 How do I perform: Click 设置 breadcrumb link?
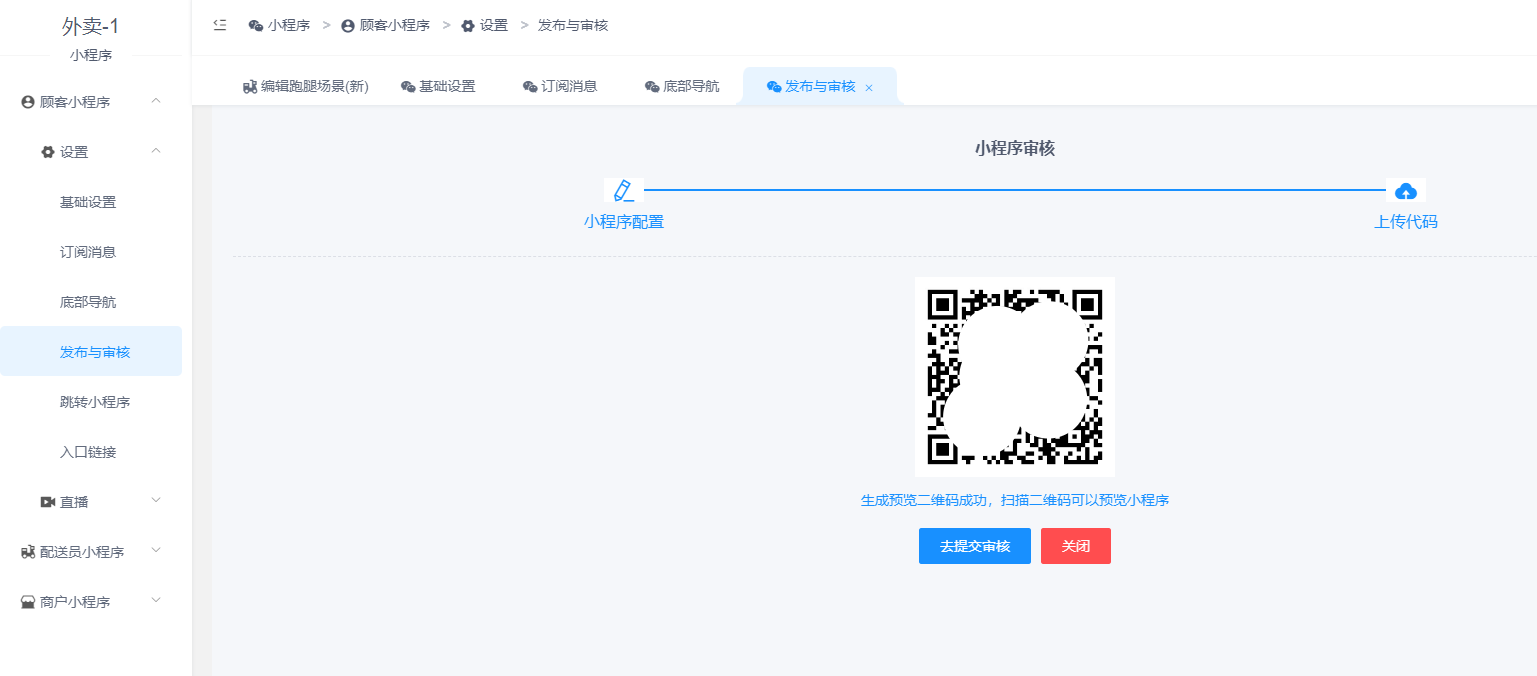(494, 26)
